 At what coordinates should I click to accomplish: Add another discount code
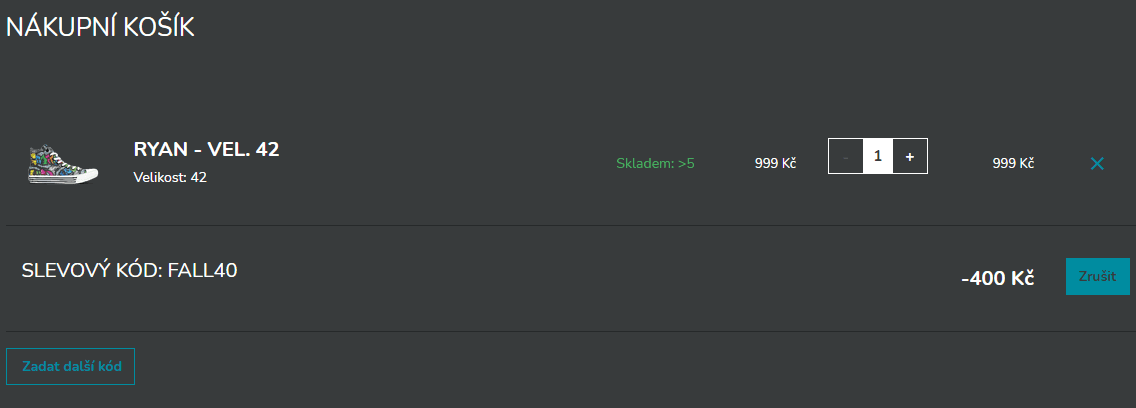(x=70, y=366)
